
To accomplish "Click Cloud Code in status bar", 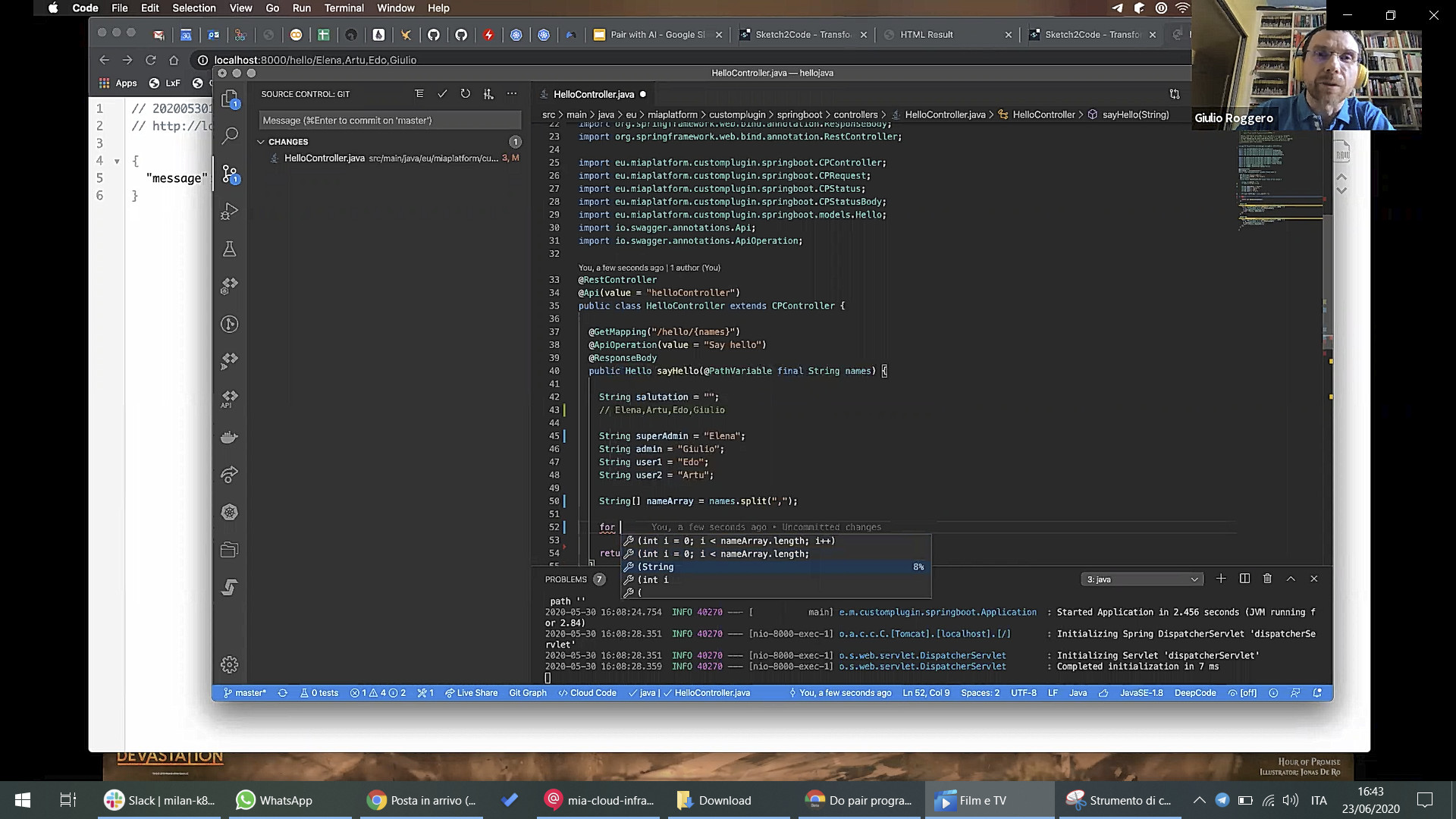I will tap(587, 693).
